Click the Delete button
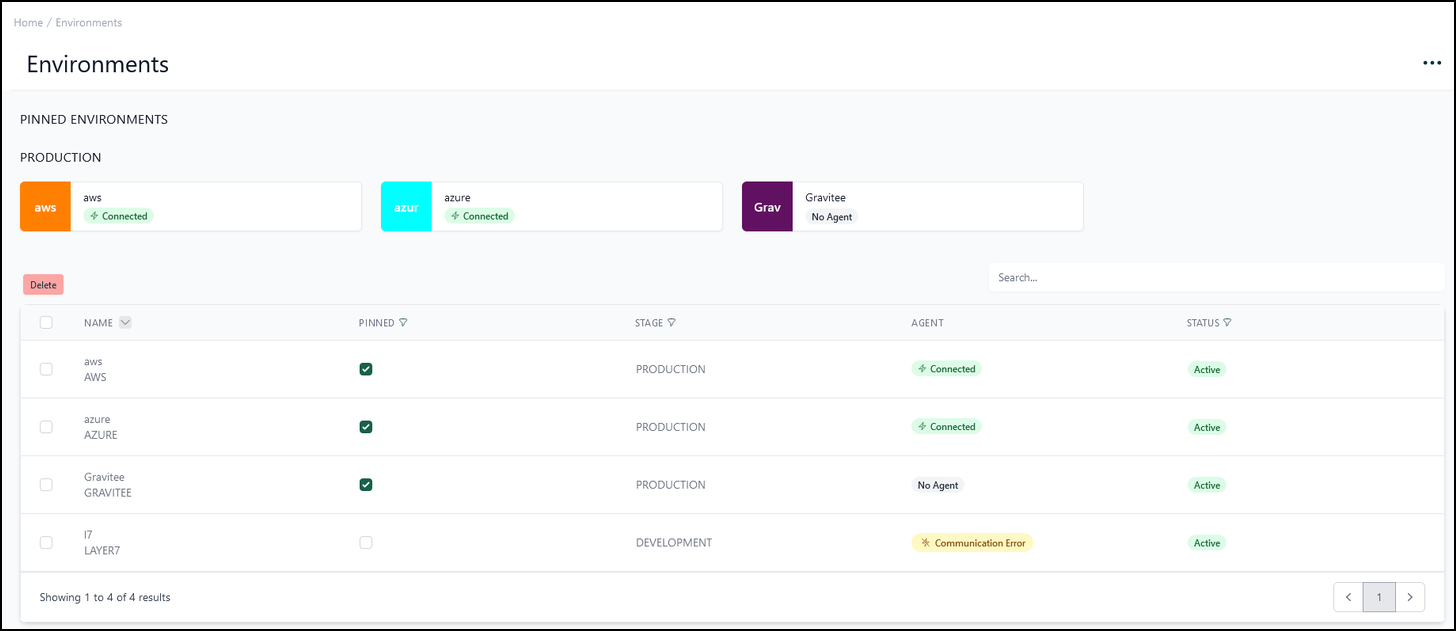This screenshot has height=631, width=1456. point(43,284)
